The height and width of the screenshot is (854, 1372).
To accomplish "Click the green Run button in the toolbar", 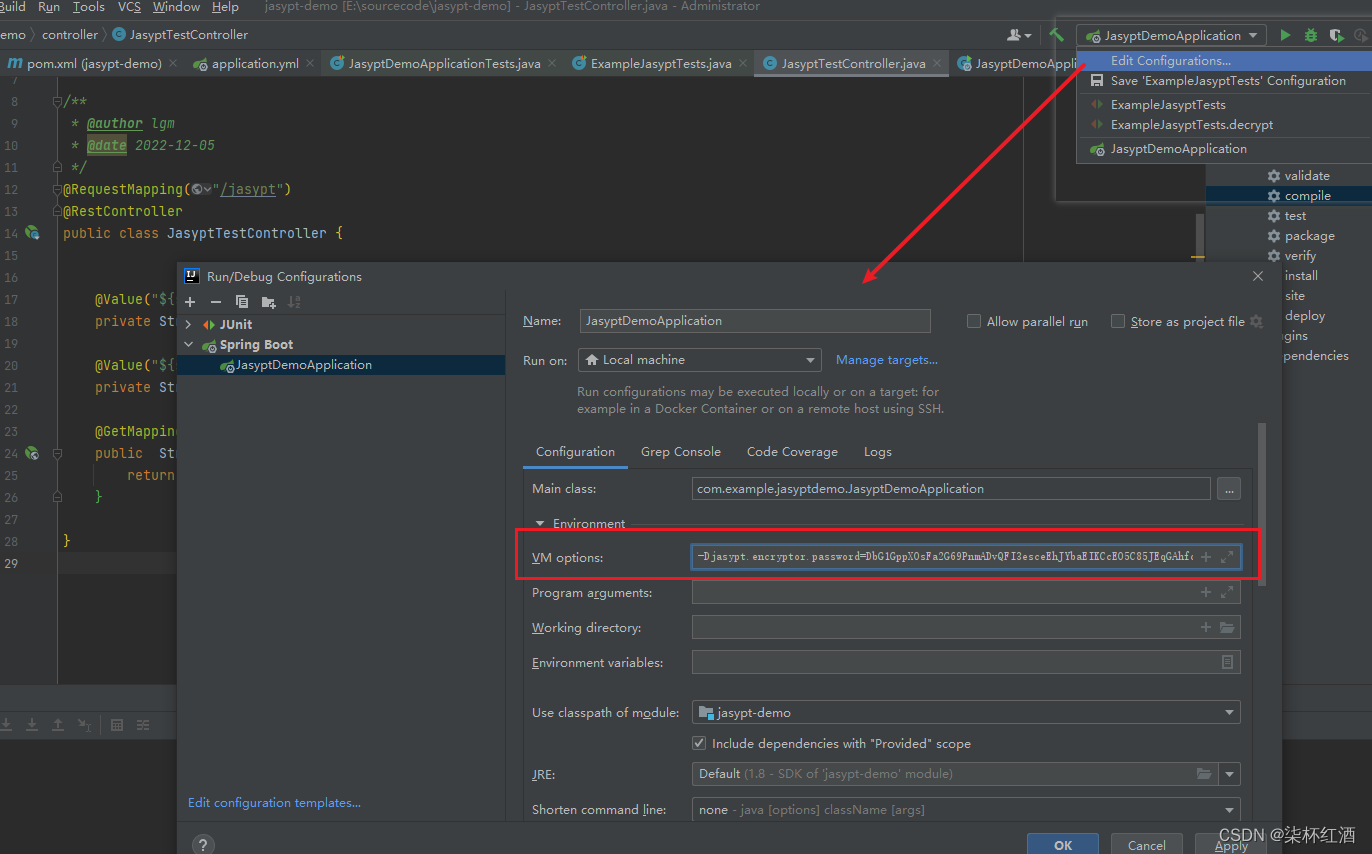I will (x=1285, y=35).
